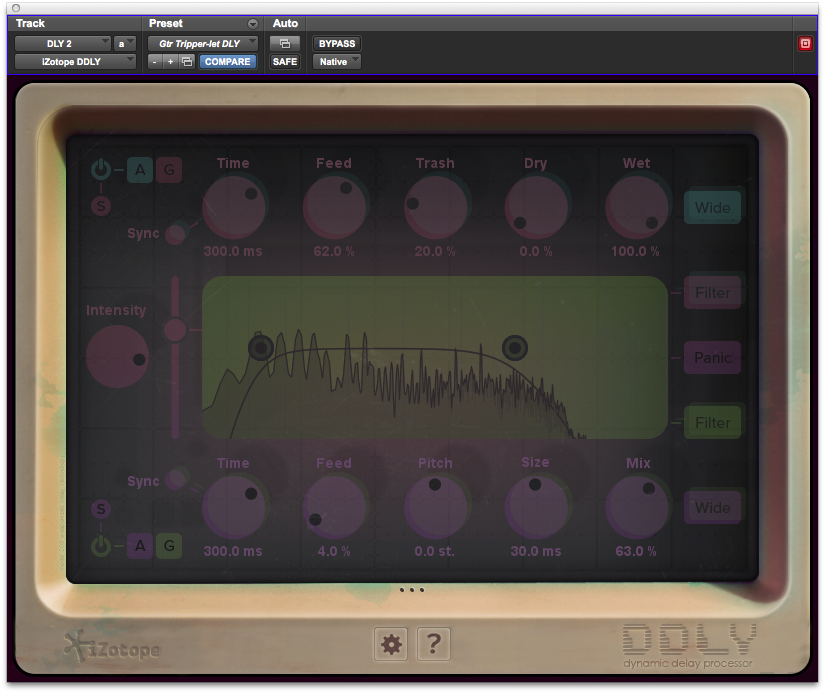Open plugin settings with the gear icon
Screen dimensions: 825x693
click(x=391, y=644)
